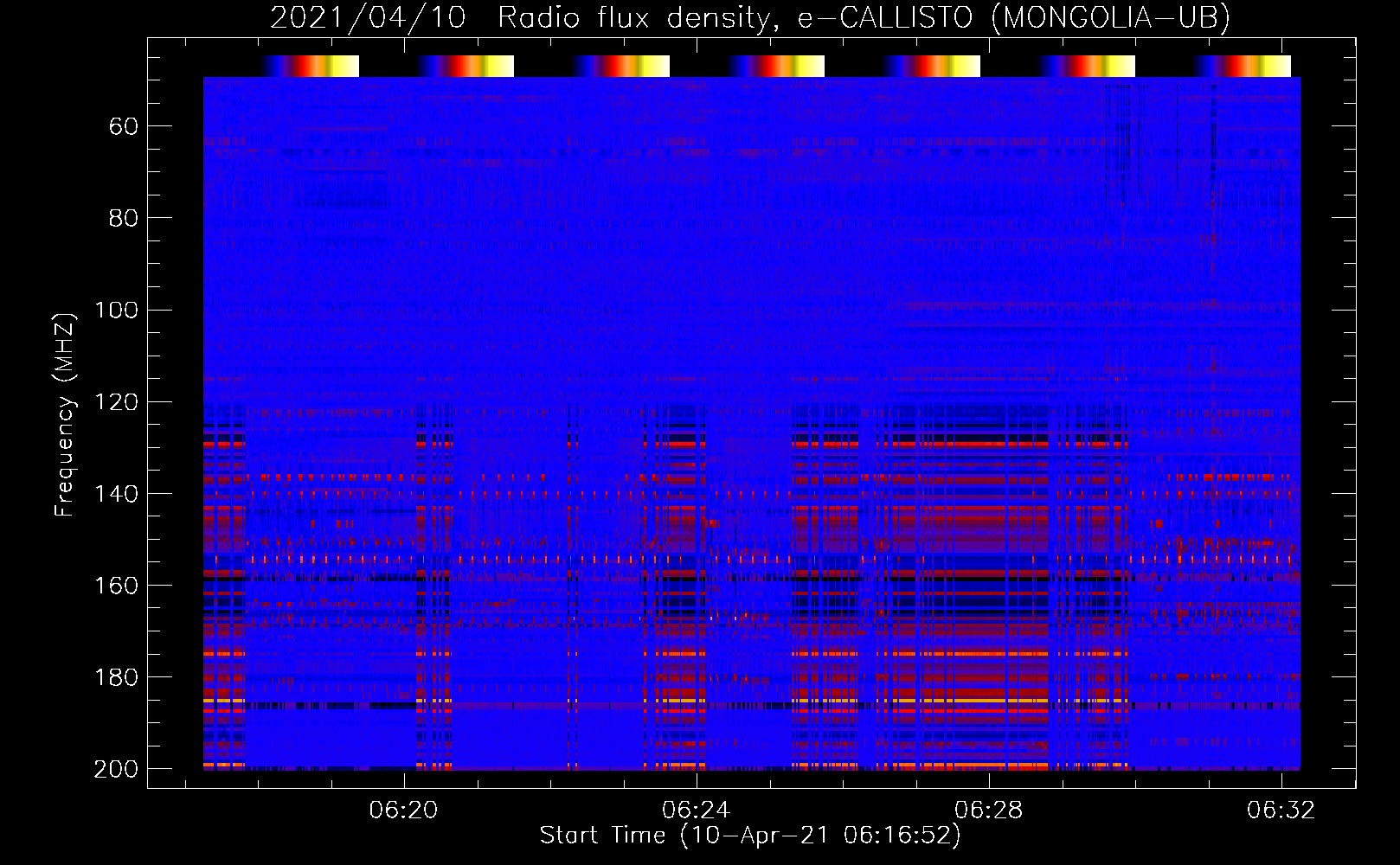Viewport: 1400px width, 865px height.
Task: Click the 80 frequency tick label
Action: (x=124, y=219)
